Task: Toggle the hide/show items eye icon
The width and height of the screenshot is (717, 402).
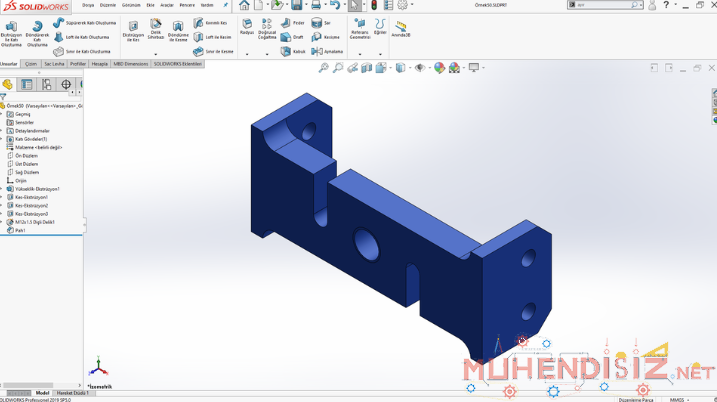Action: (420, 68)
